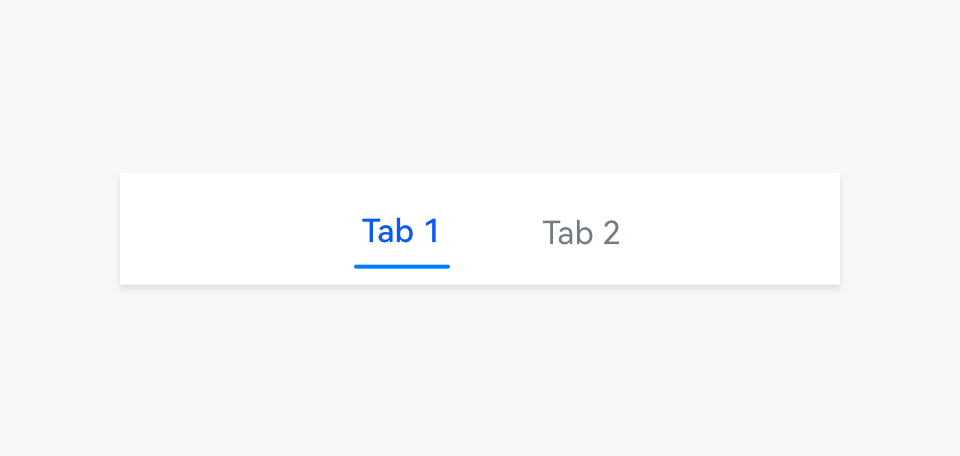The width and height of the screenshot is (960, 456).
Task: Click the word "Tab" in the gray tab
Action: coord(568,234)
